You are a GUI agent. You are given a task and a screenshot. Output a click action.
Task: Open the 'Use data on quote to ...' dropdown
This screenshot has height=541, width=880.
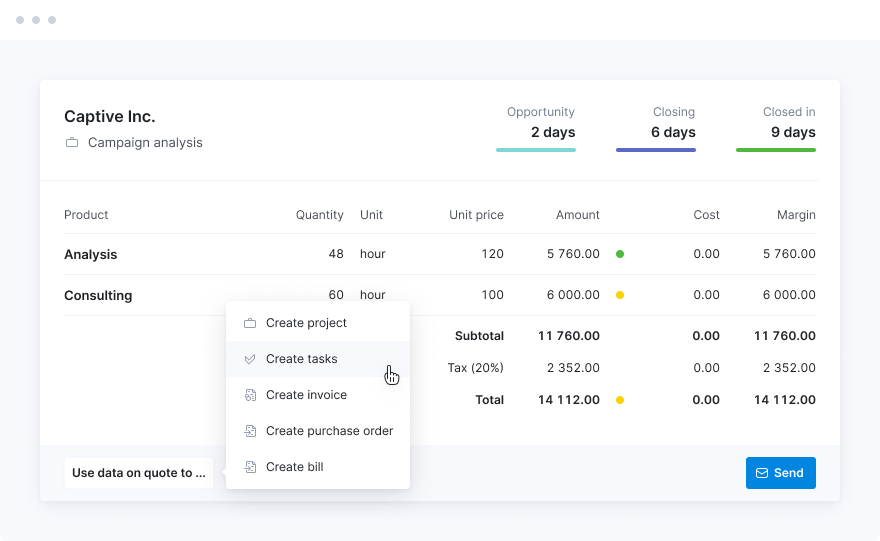[x=139, y=473]
